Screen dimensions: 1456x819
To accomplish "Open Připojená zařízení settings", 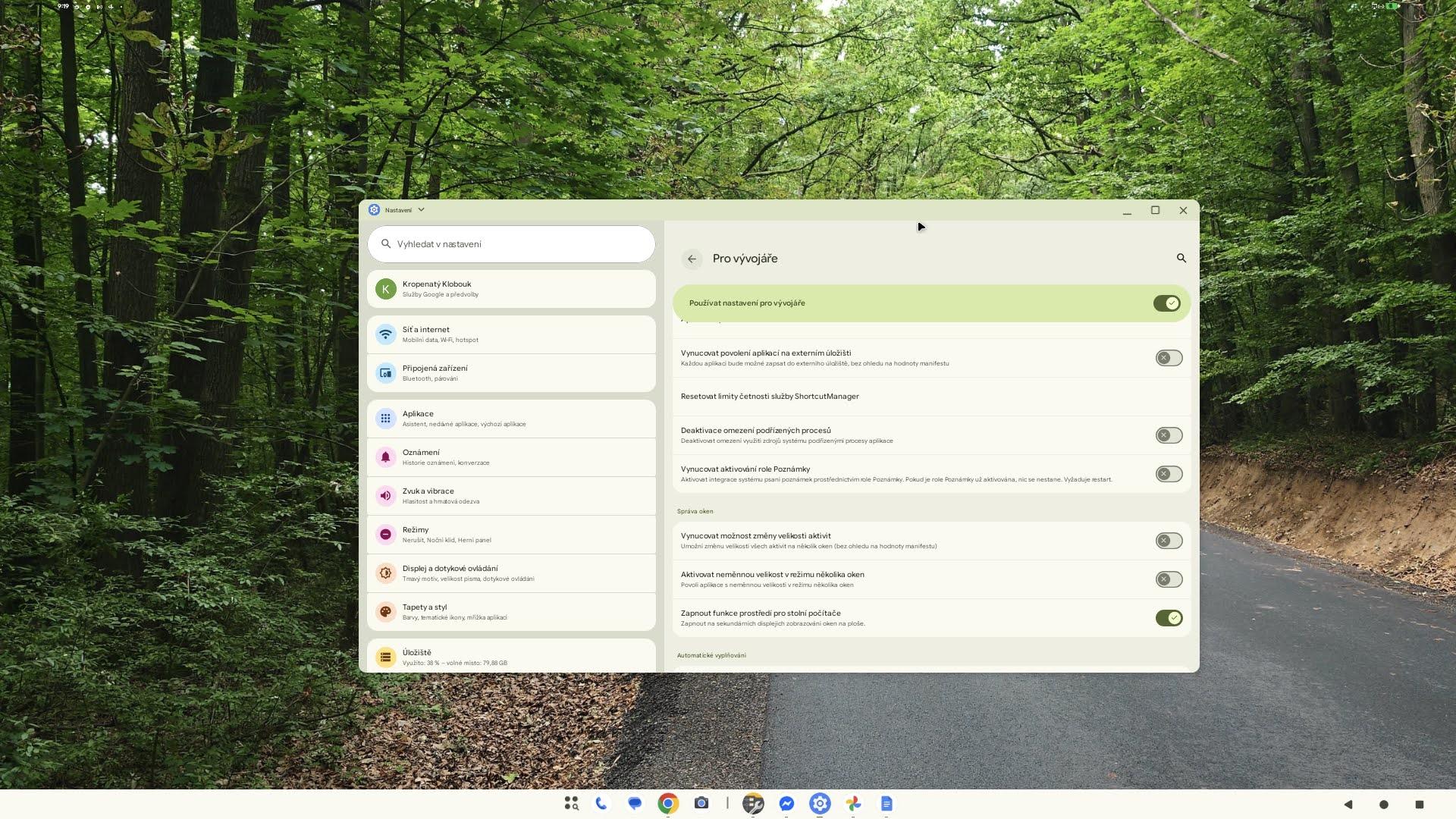I will point(511,373).
